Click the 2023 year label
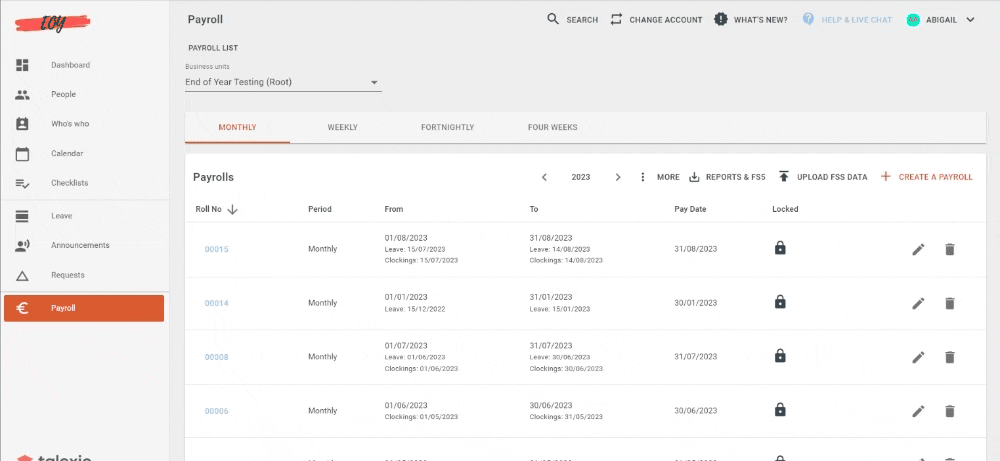Screen dimensions: 1000x461 click(580, 177)
